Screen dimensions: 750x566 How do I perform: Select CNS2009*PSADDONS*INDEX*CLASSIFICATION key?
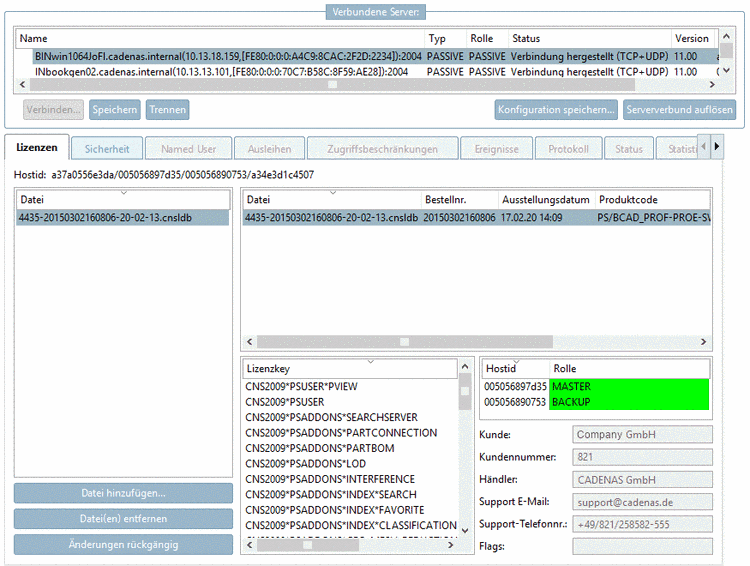click(x=350, y=525)
